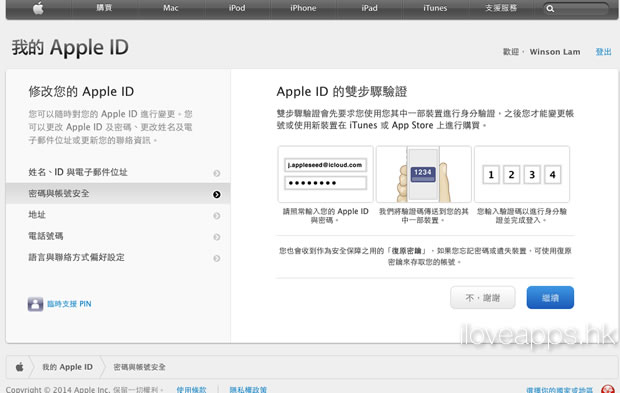
Task: Click the Apple ID and password illustration
Action: pyautogui.click(x=325, y=174)
